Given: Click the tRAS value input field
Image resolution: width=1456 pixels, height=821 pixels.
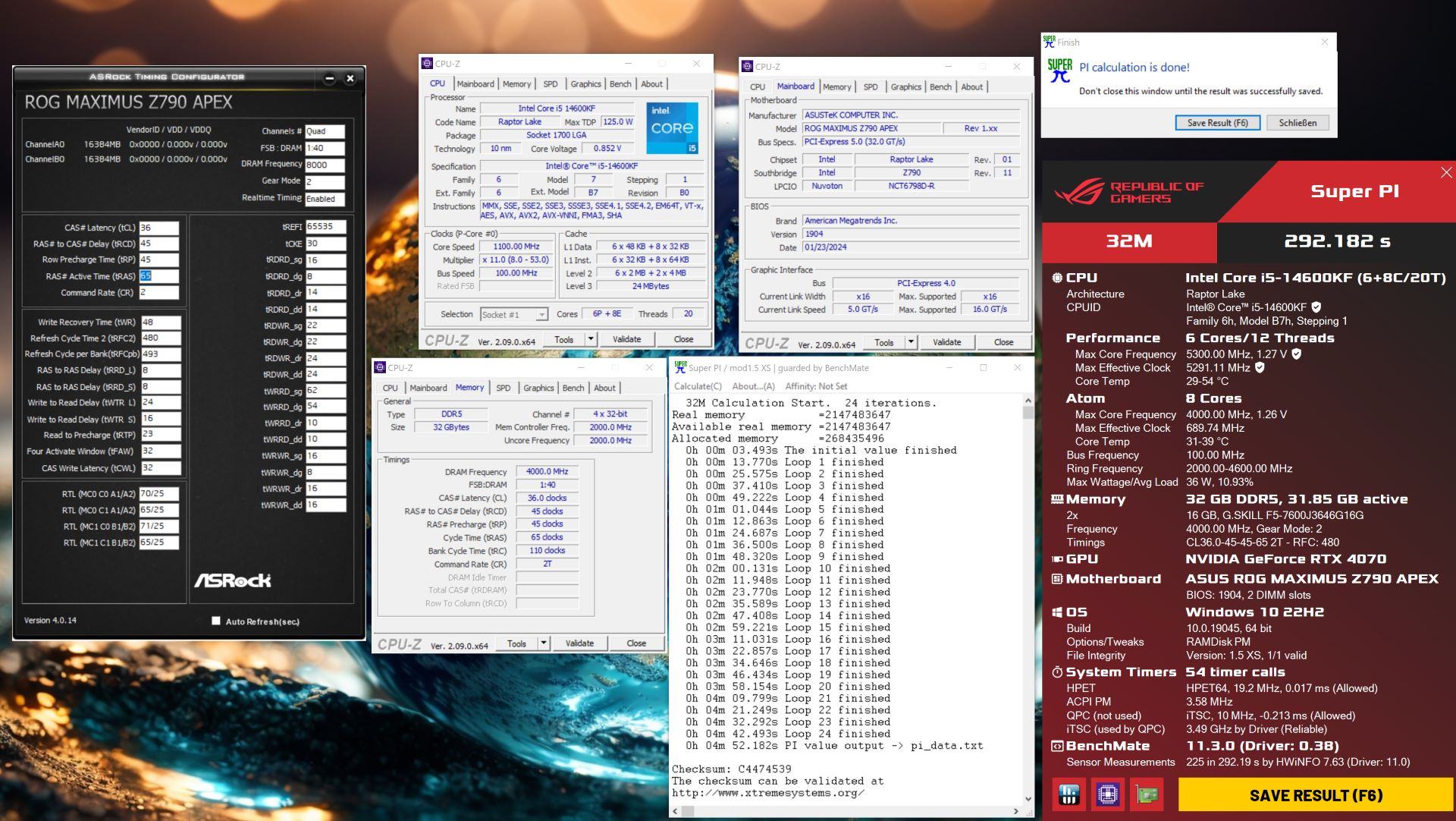Looking at the screenshot, I should coord(158,276).
